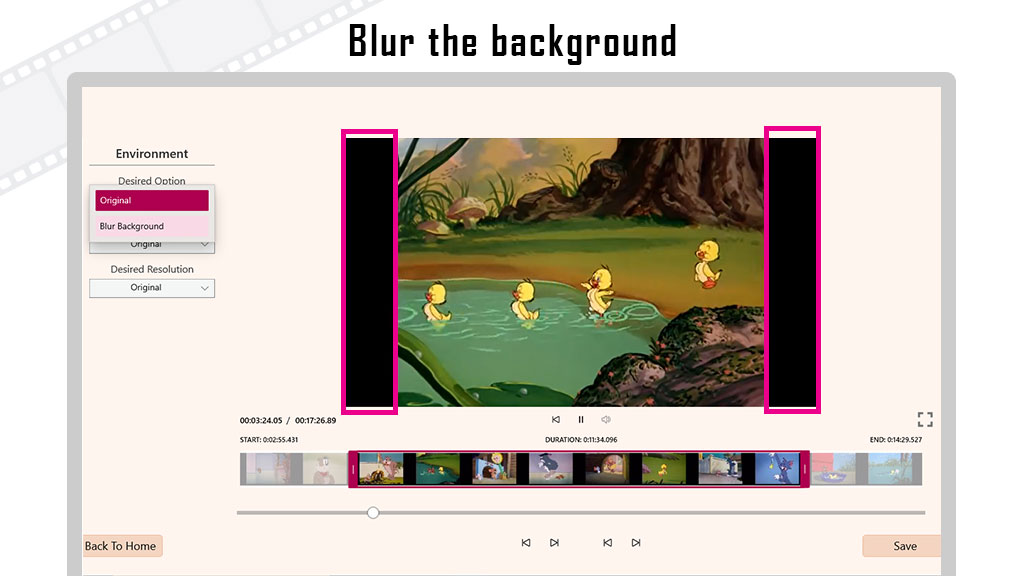Choose Original in the open option list
This screenshot has width=1024, height=576.
tap(152, 200)
